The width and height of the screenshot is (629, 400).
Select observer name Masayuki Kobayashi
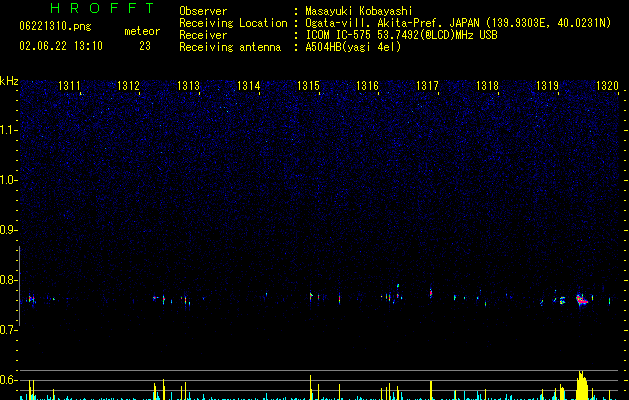click(359, 11)
